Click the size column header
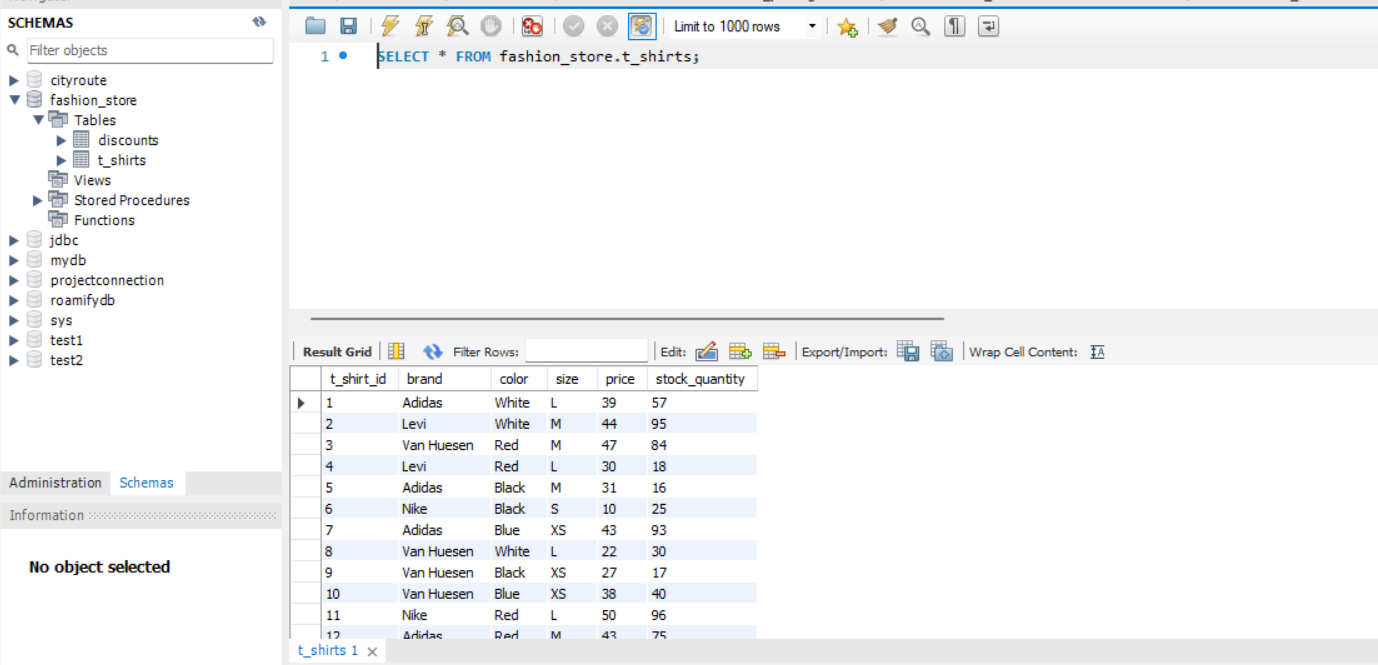 572,379
